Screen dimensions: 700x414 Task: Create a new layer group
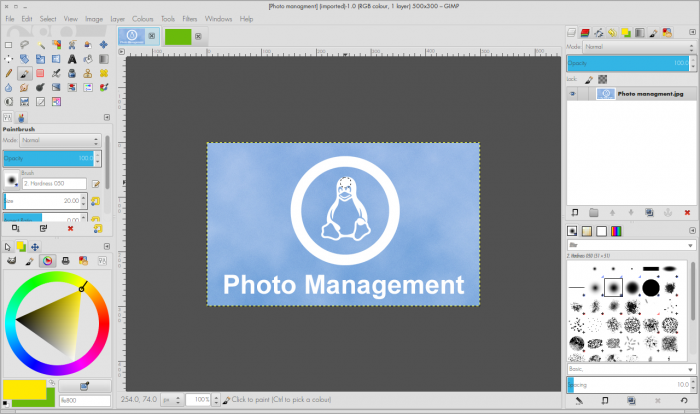[593, 213]
